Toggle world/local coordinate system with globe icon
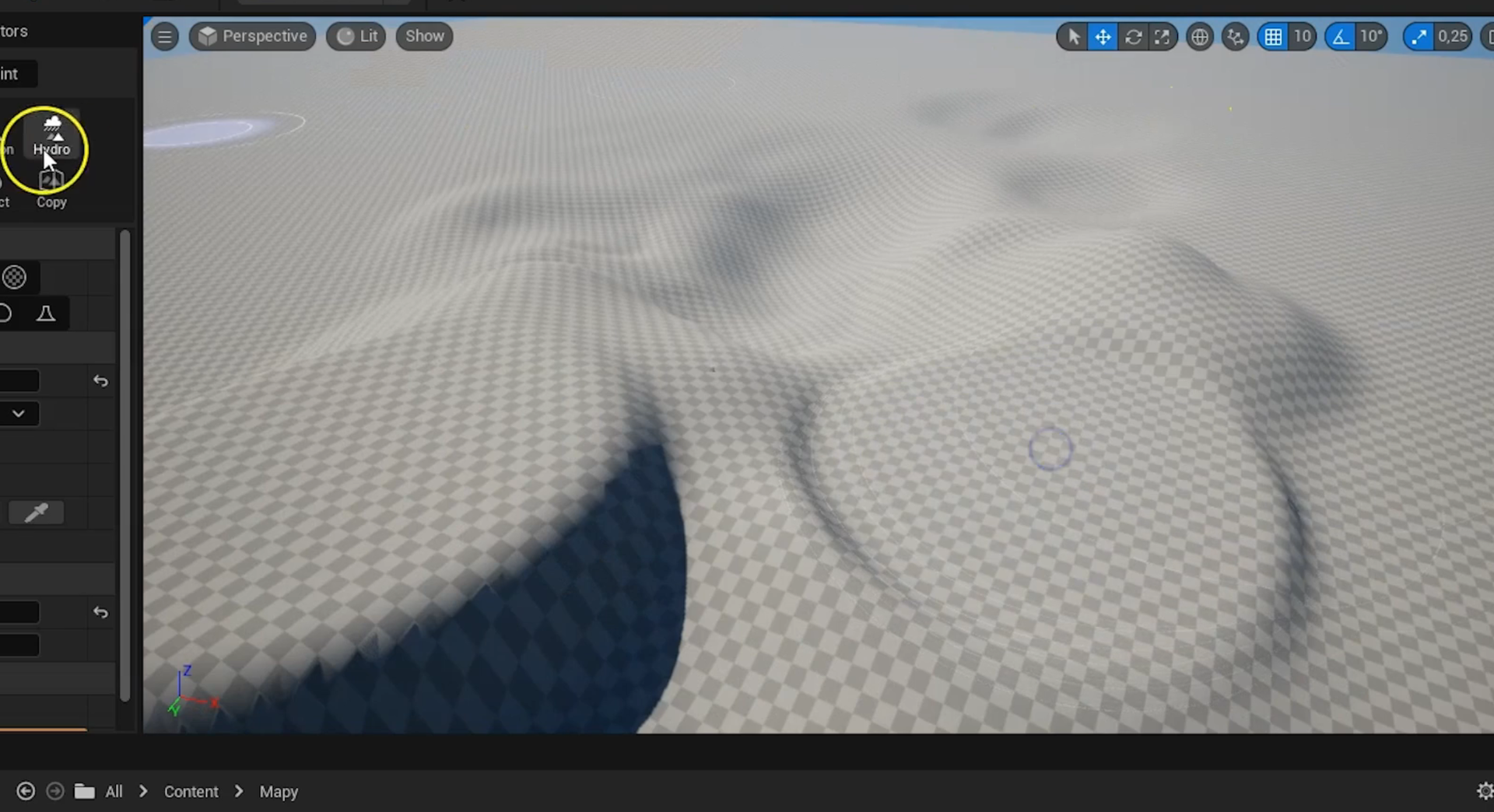This screenshot has height=812, width=1494. point(1200,36)
